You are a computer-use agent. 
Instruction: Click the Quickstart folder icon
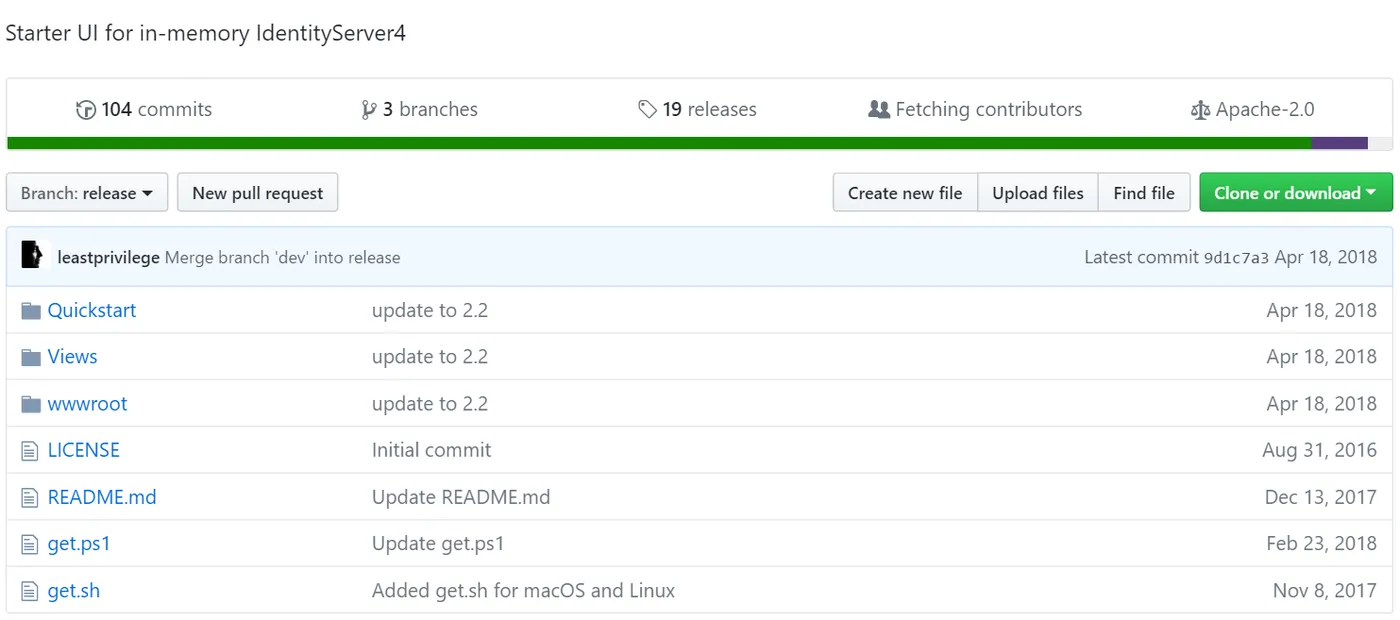(31, 311)
